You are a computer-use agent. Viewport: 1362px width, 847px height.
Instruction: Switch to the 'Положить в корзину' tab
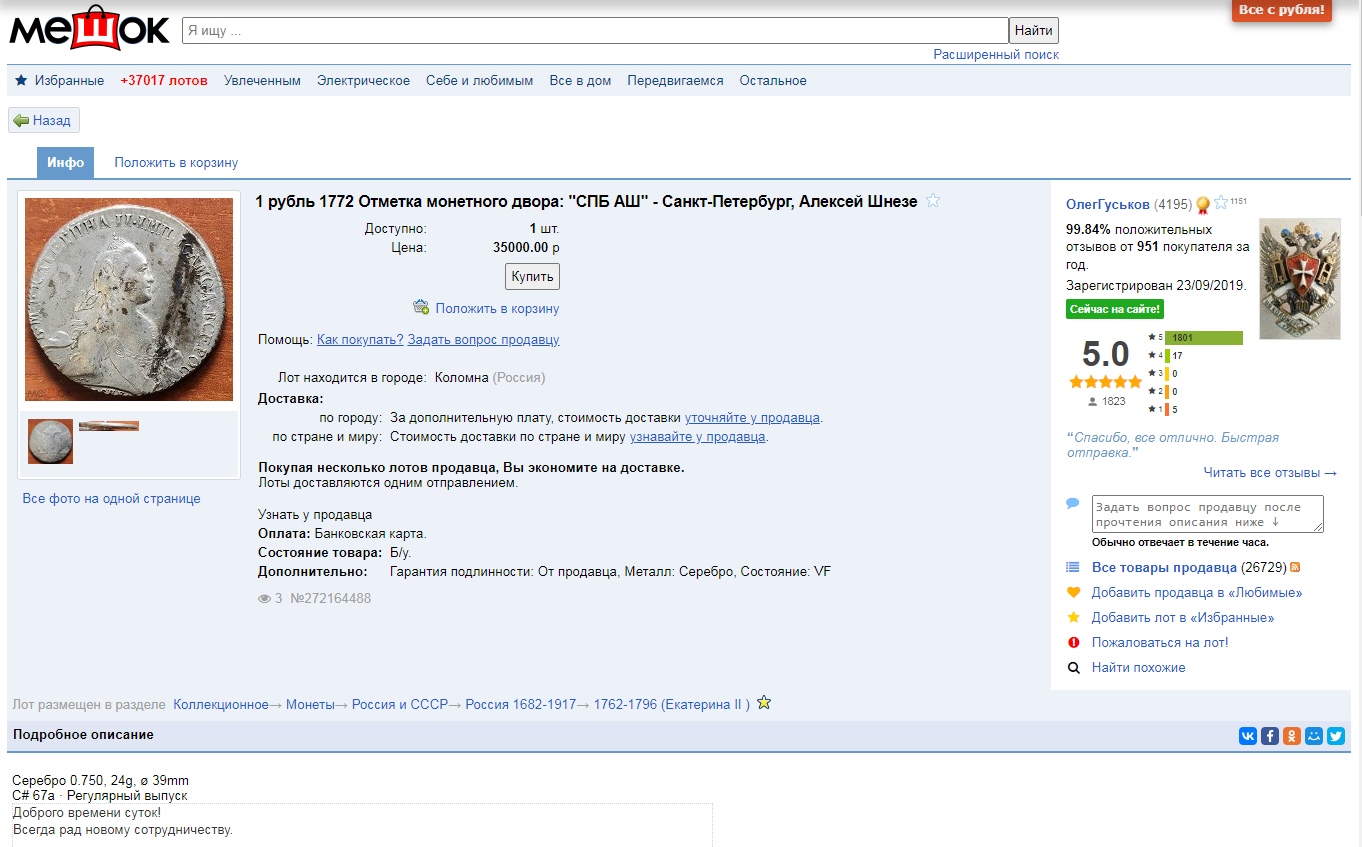pyautogui.click(x=176, y=163)
